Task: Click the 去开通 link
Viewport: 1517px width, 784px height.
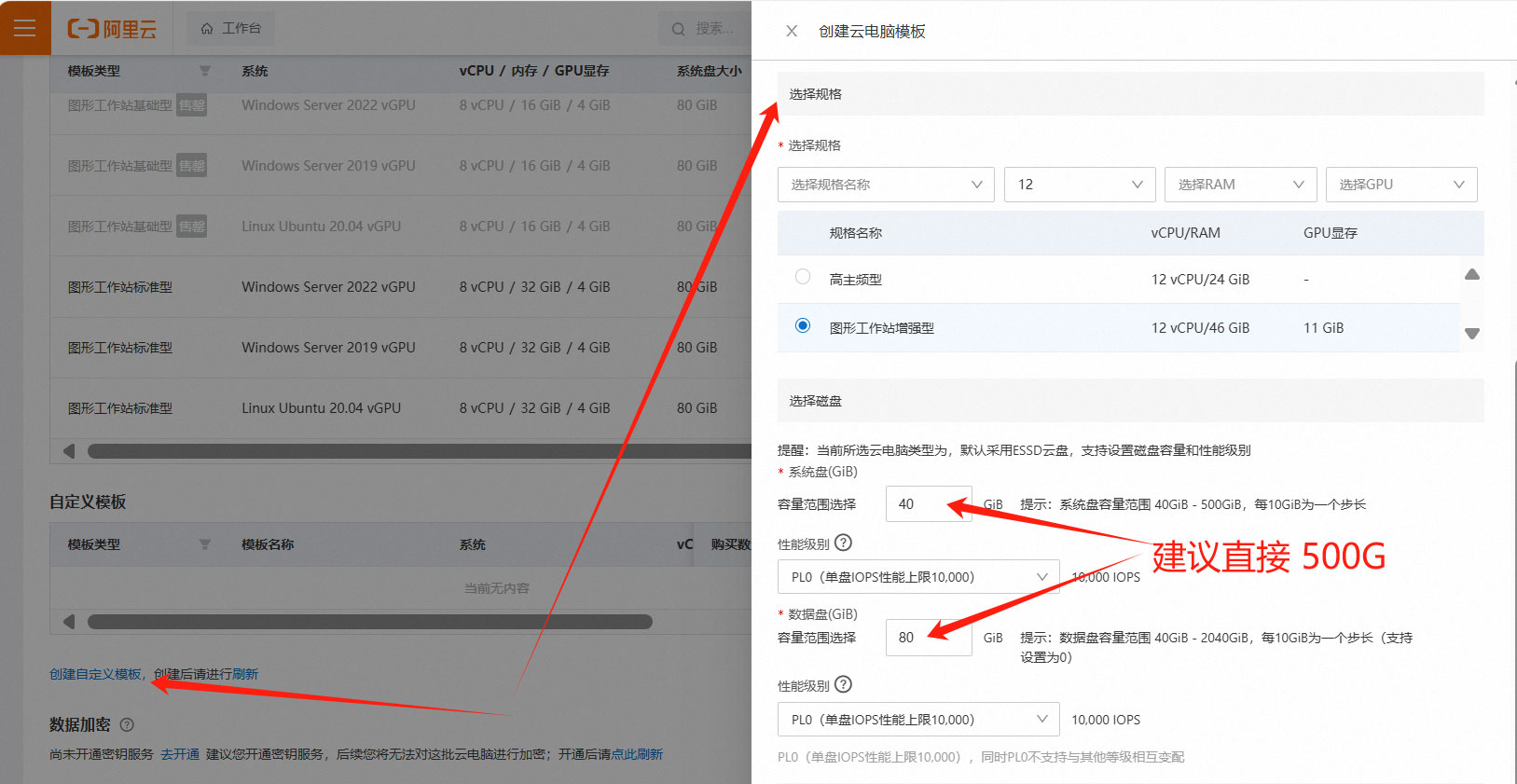Action: 180,754
